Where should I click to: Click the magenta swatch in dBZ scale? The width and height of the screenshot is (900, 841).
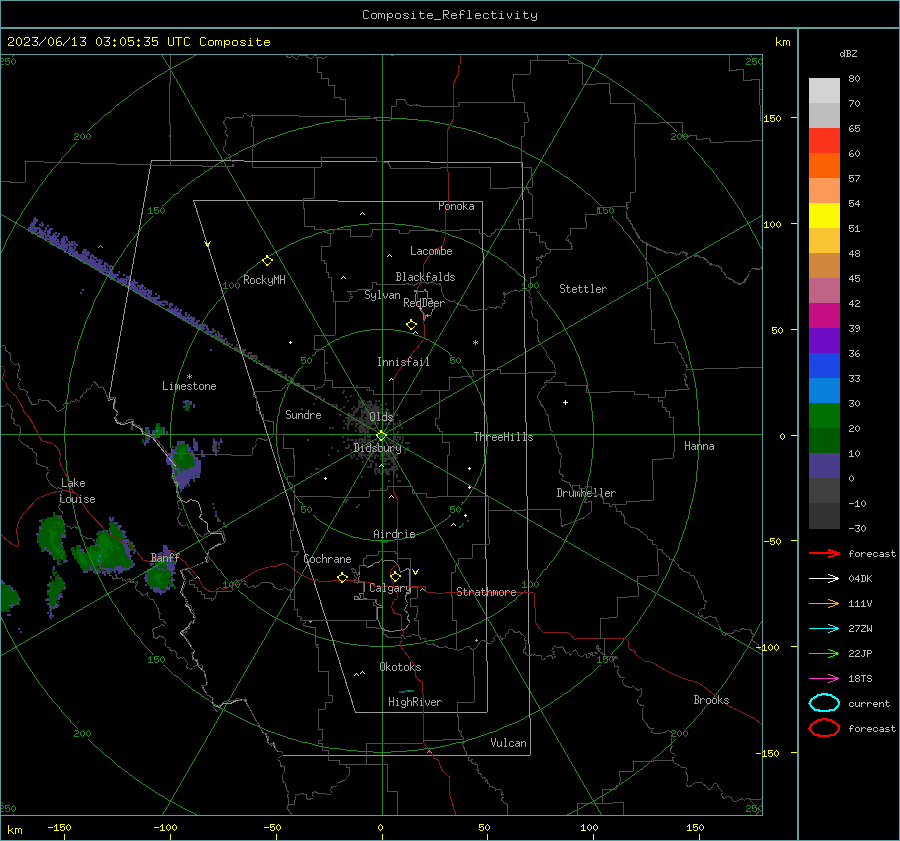pos(824,316)
